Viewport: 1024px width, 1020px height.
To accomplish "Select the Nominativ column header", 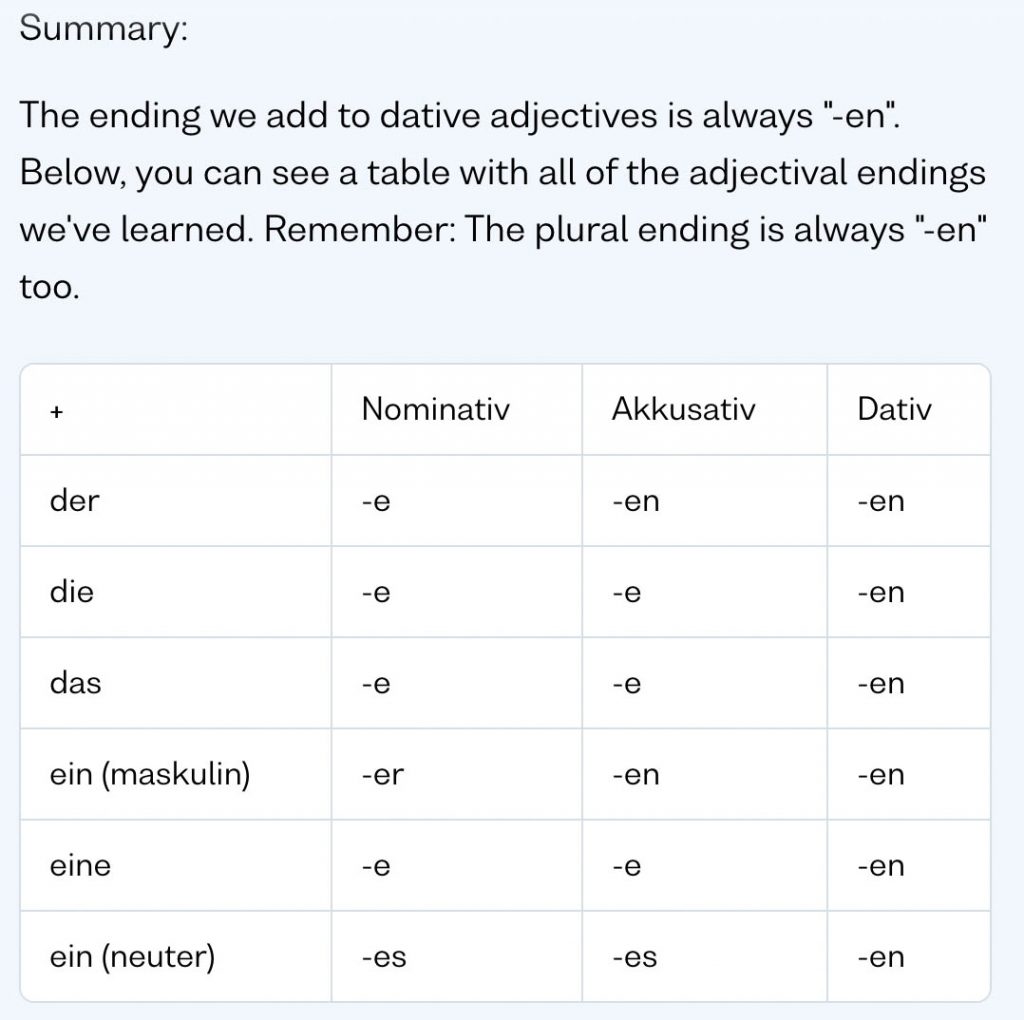I will click(x=435, y=409).
